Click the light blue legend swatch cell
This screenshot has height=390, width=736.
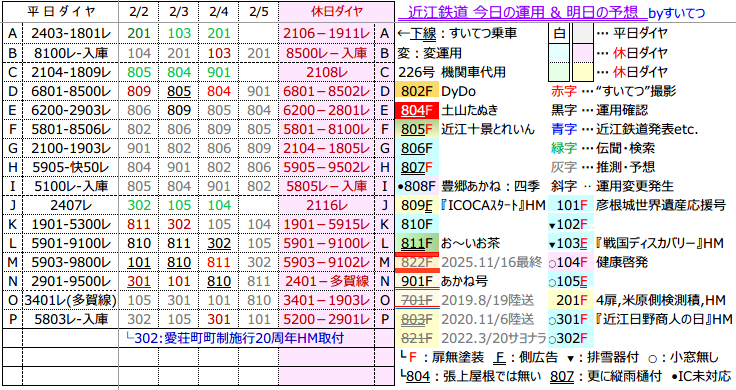(559, 53)
